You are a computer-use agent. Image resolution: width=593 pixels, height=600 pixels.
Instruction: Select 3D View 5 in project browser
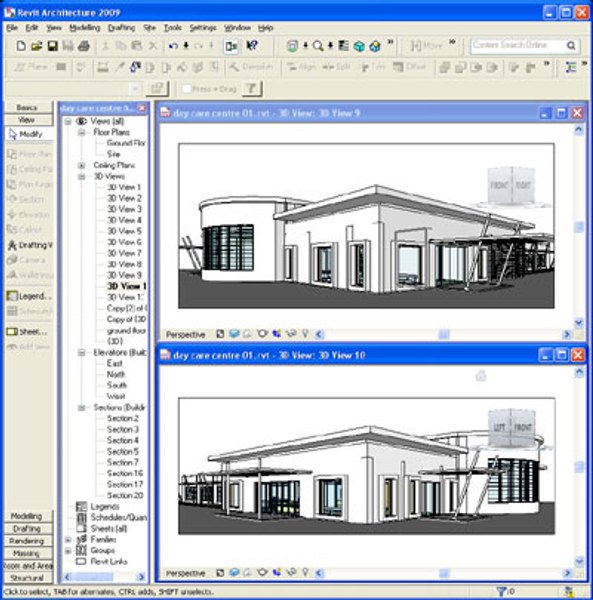(124, 231)
